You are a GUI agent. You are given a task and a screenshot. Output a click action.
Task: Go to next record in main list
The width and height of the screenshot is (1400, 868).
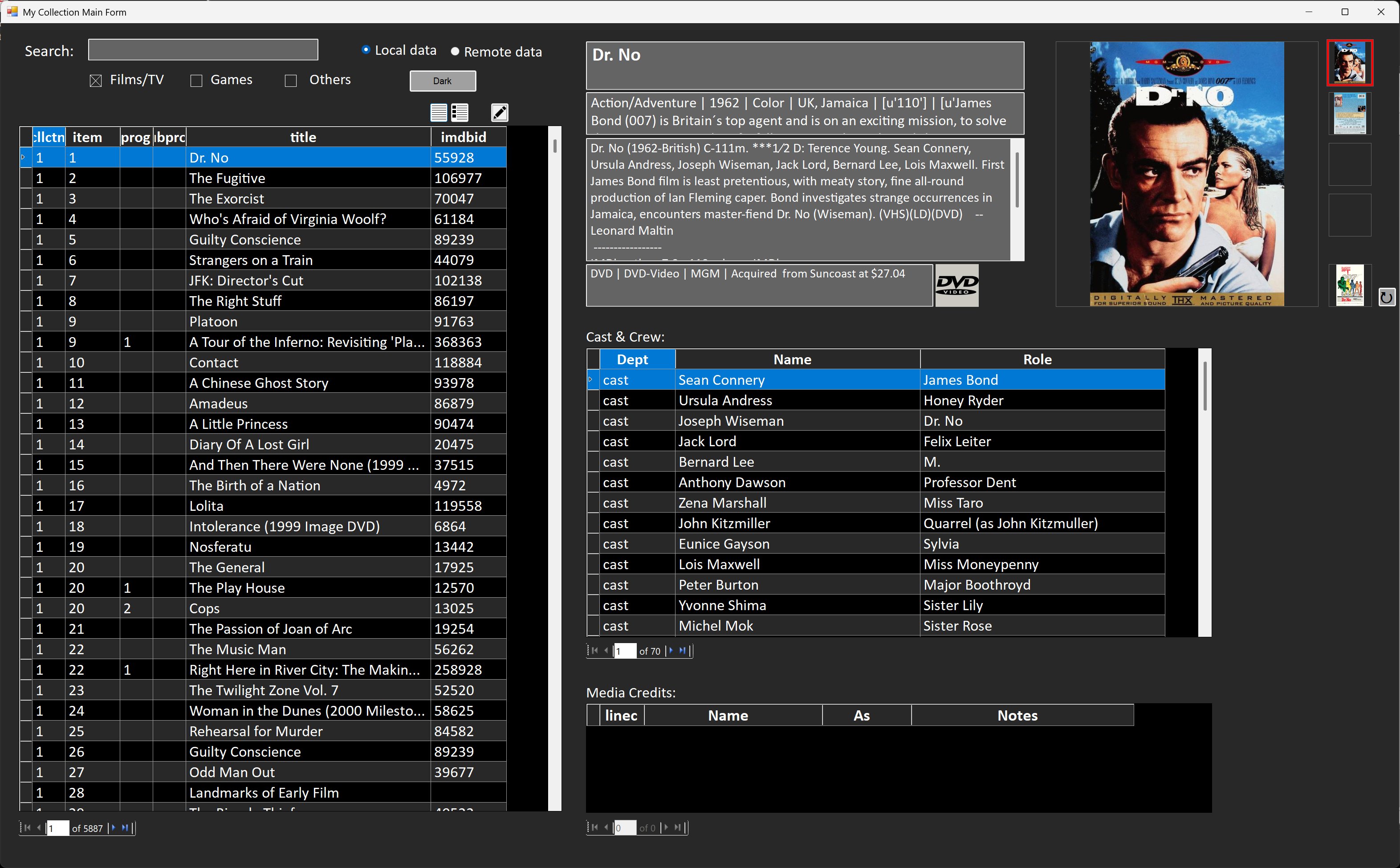tap(113, 828)
